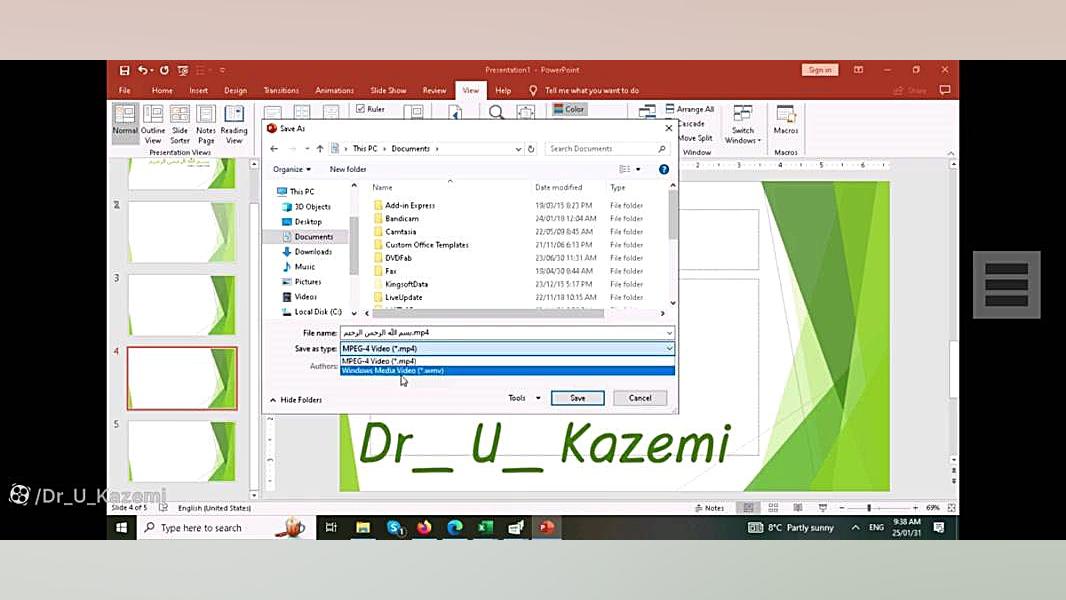Start slideshow from beginning via Quick Access icon
This screenshot has width=1066, height=600.
tap(183, 70)
